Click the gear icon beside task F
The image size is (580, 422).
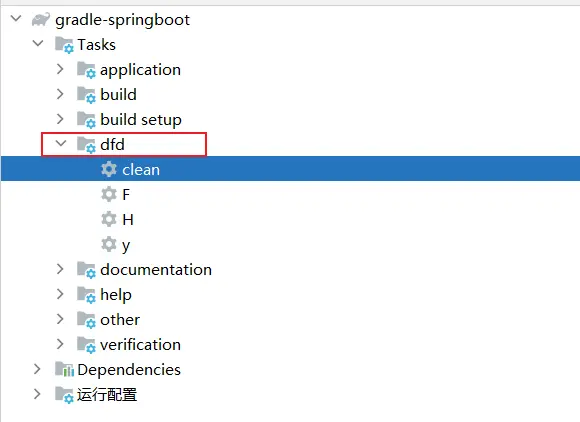[x=109, y=194]
